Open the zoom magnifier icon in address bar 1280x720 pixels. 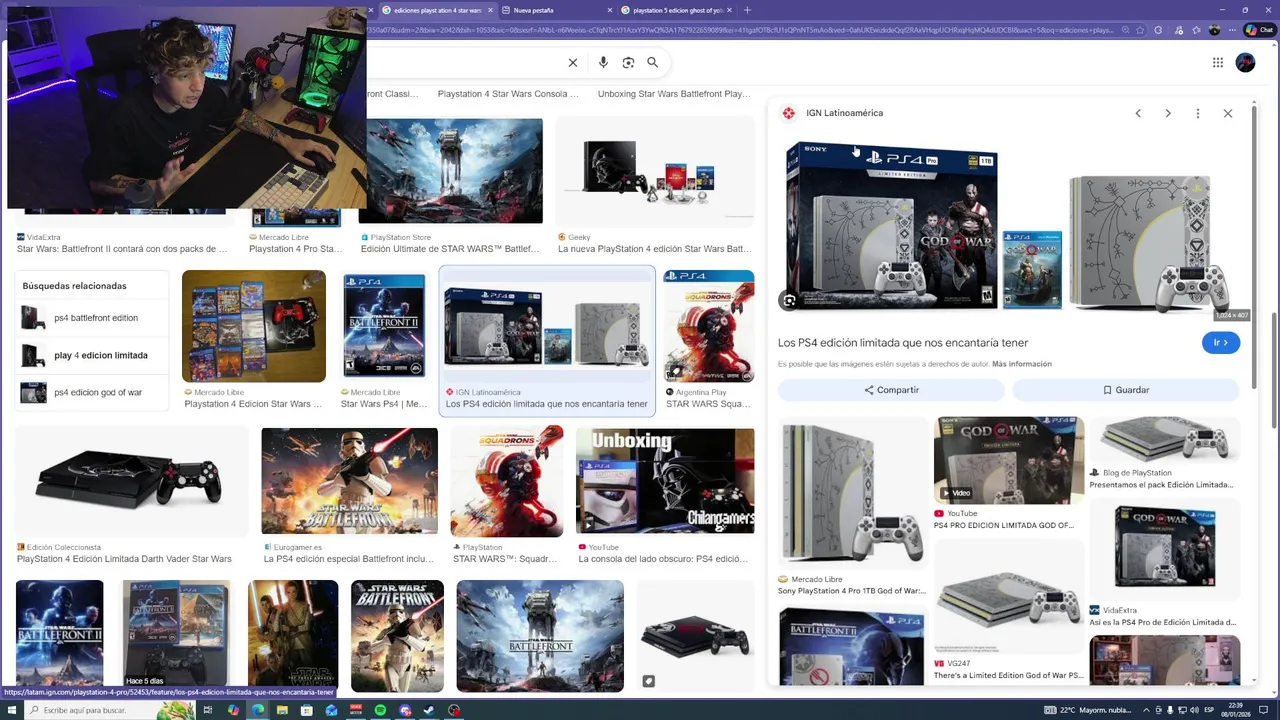(x=1125, y=30)
